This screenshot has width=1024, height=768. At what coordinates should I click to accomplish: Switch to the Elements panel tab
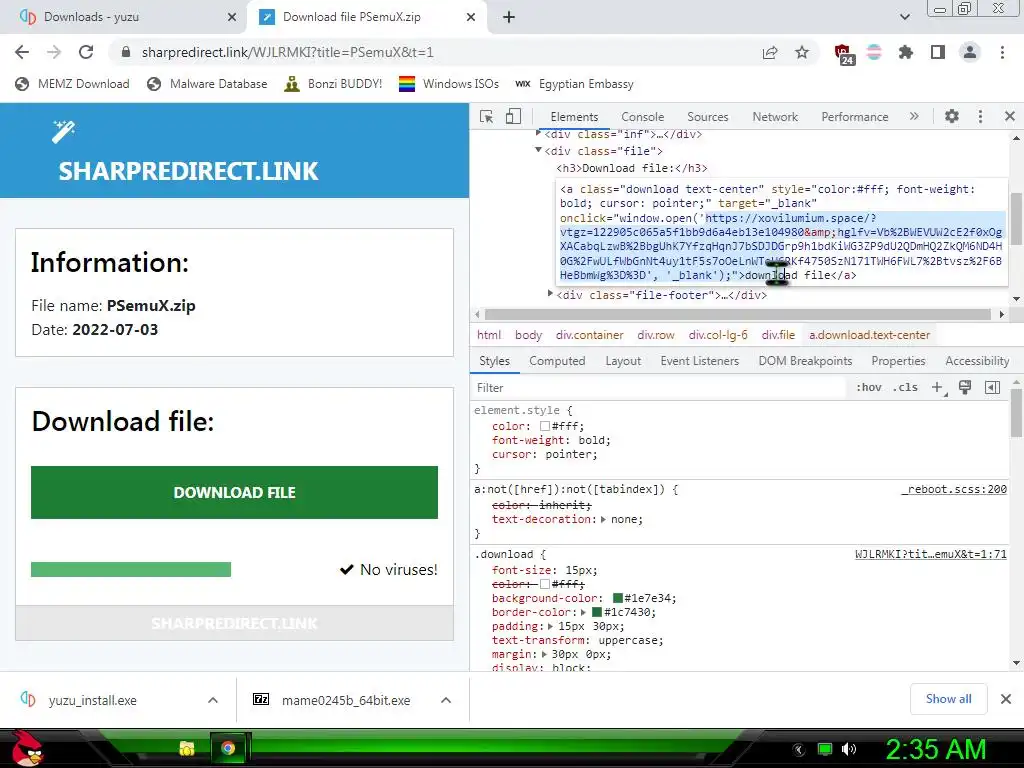coord(574,117)
